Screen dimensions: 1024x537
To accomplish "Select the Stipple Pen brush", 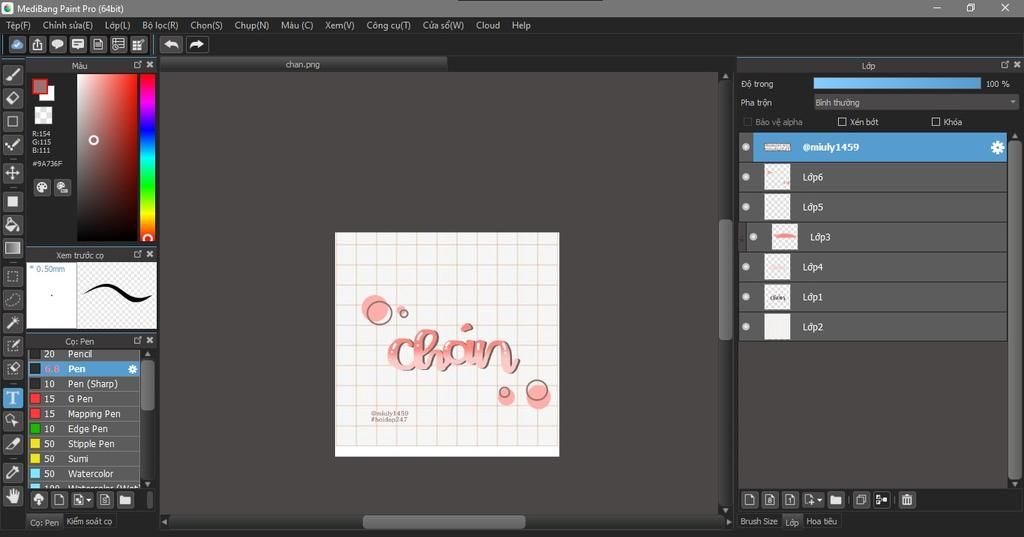I will (x=84, y=444).
